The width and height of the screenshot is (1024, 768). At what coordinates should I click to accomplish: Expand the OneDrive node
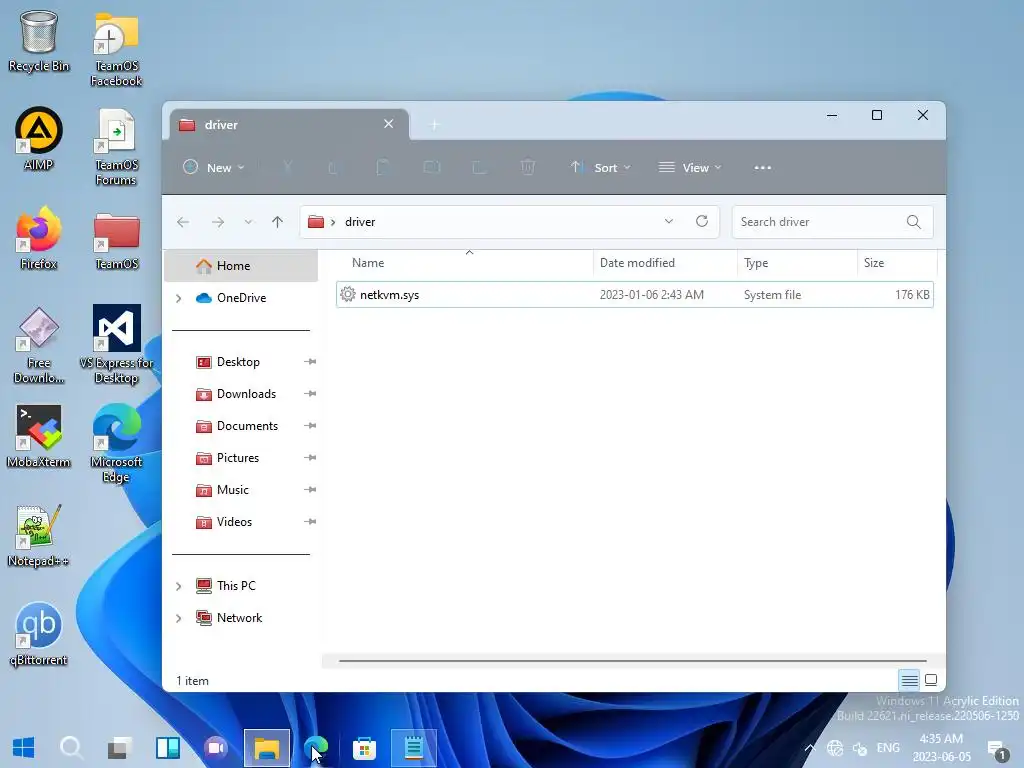pos(178,298)
